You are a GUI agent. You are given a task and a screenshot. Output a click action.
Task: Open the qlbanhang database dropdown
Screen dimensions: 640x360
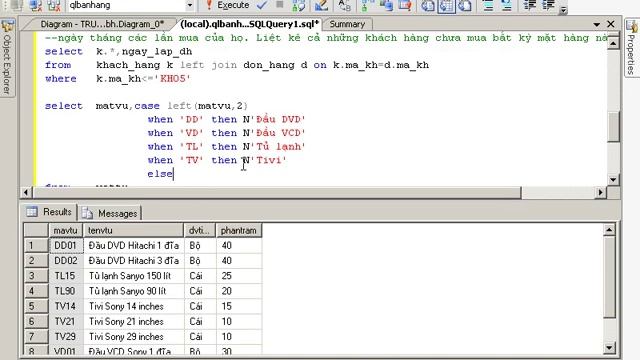tap(190, 5)
